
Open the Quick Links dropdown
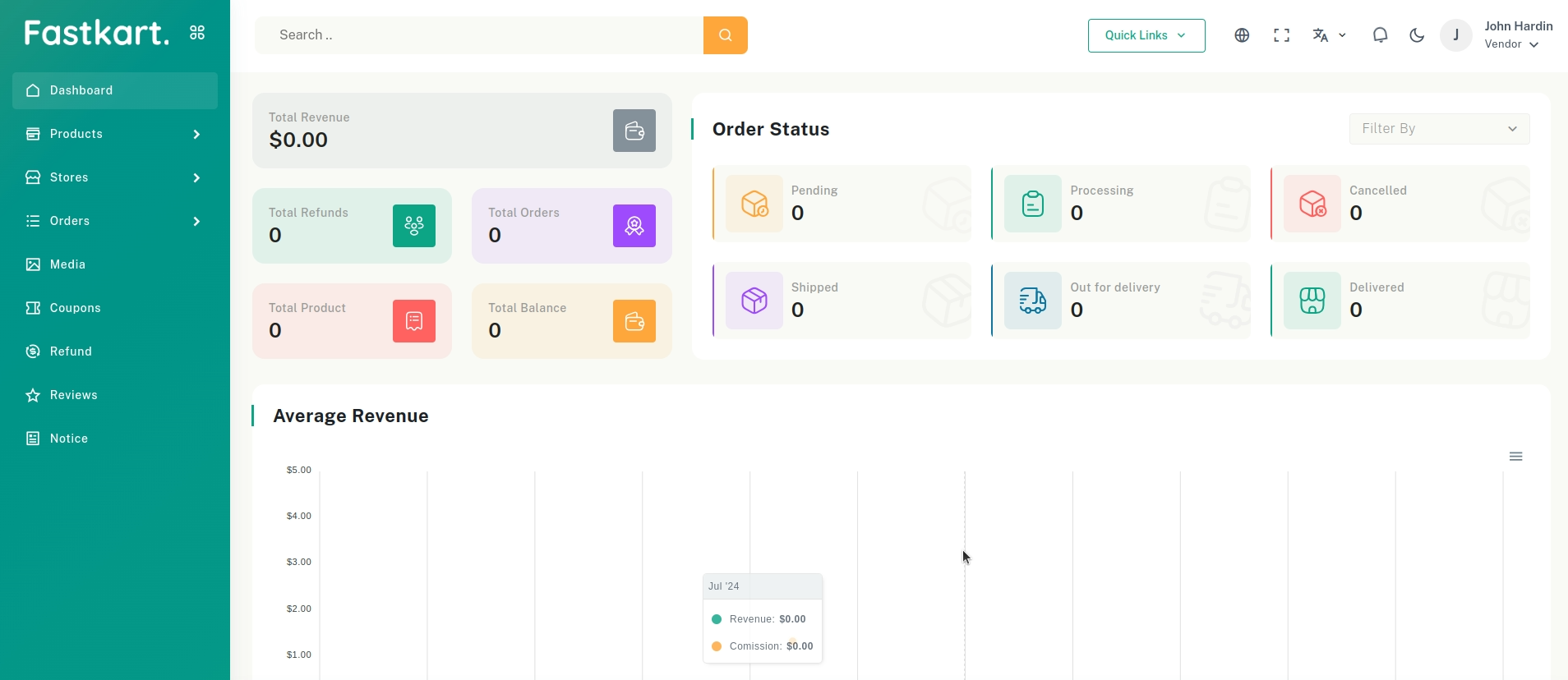coord(1146,35)
